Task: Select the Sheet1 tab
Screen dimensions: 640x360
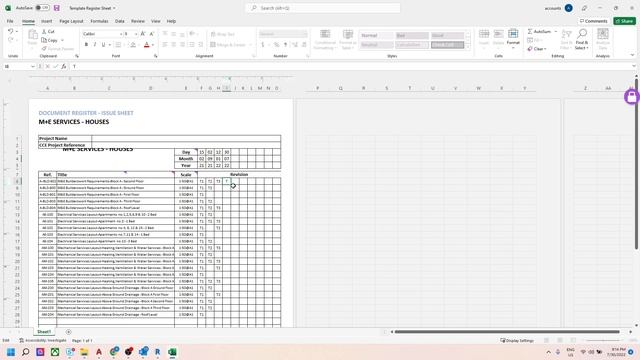Action: click(x=44, y=332)
